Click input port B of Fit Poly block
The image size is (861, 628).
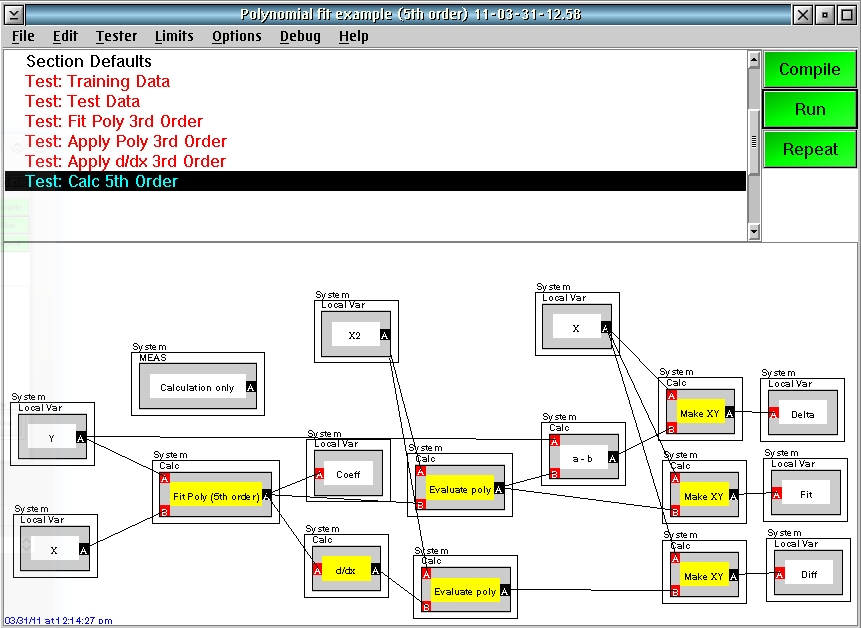click(164, 512)
